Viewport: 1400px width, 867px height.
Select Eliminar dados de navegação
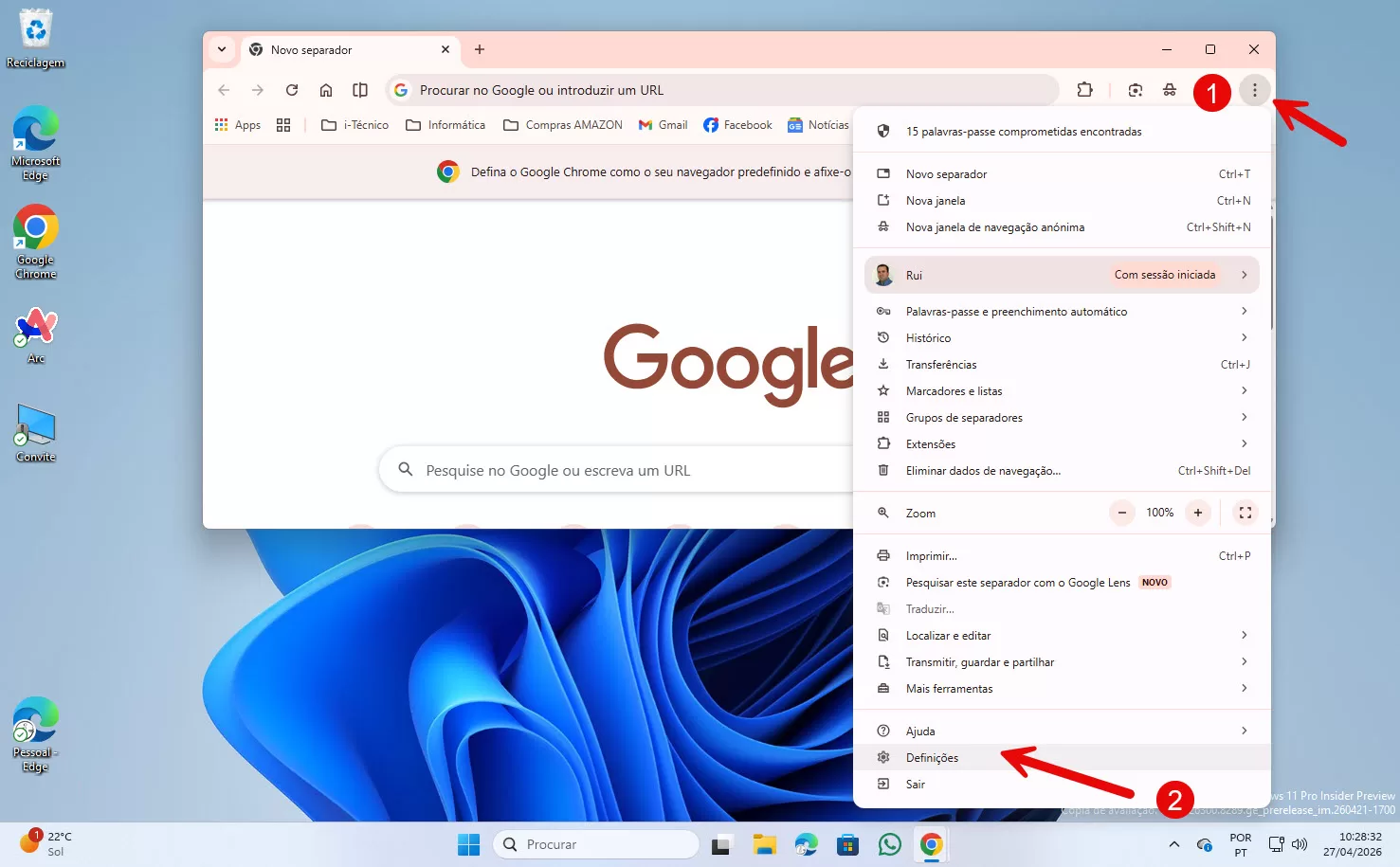click(983, 471)
